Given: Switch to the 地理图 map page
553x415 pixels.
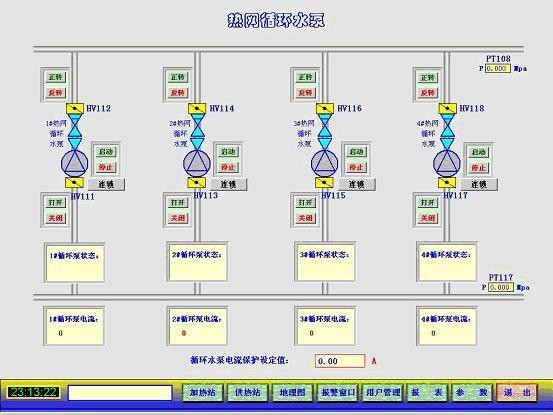Looking at the screenshot, I should (292, 392).
